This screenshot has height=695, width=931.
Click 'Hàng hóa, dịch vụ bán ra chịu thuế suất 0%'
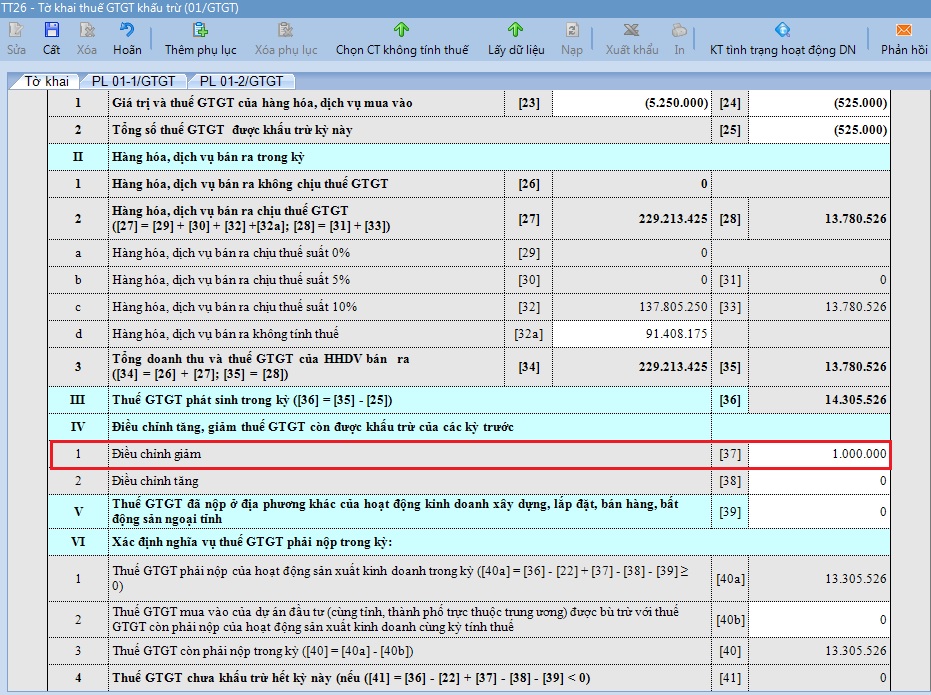coord(231,253)
